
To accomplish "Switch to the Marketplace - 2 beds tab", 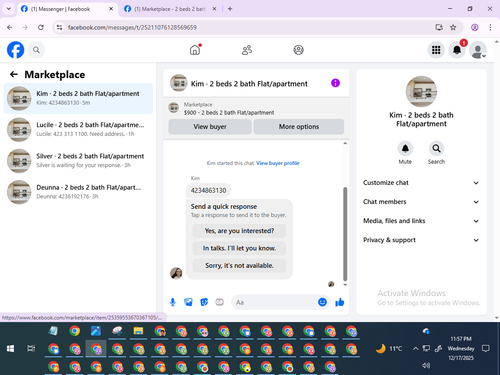I will pyautogui.click(x=170, y=9).
